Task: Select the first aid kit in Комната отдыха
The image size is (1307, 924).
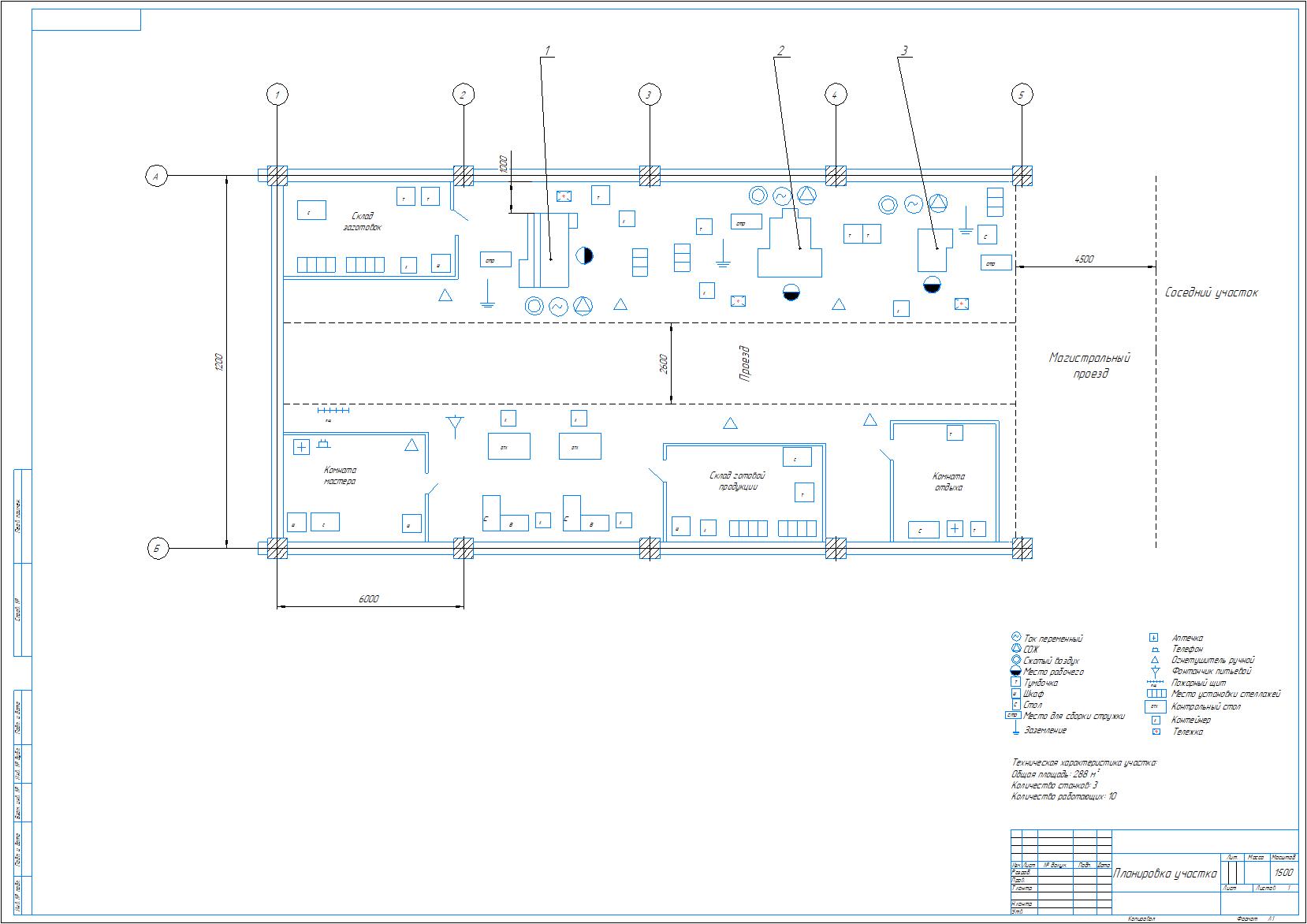Action: coord(955,528)
